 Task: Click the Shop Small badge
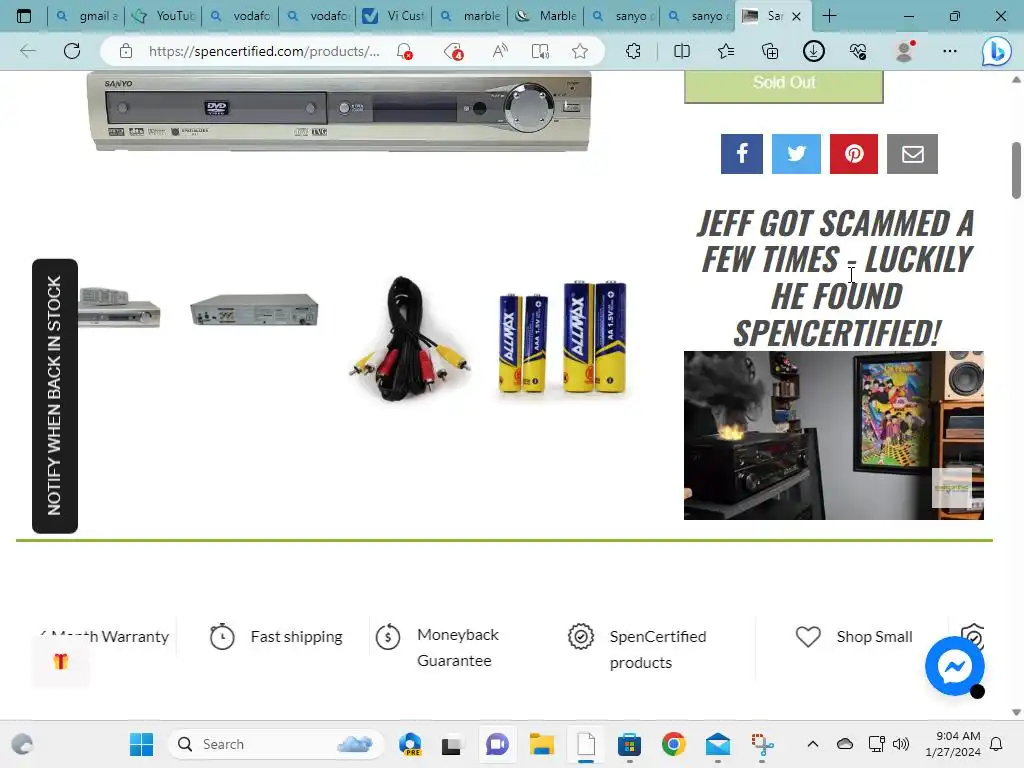854,636
